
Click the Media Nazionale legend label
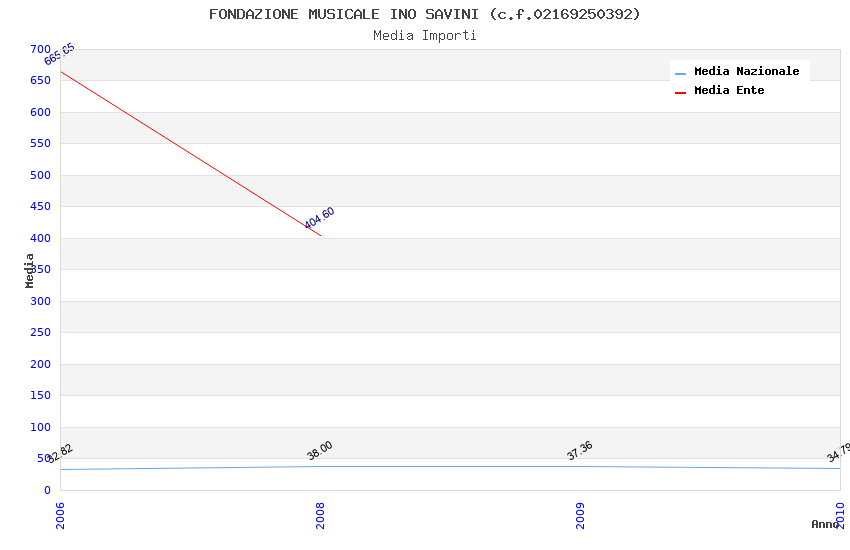click(746, 71)
